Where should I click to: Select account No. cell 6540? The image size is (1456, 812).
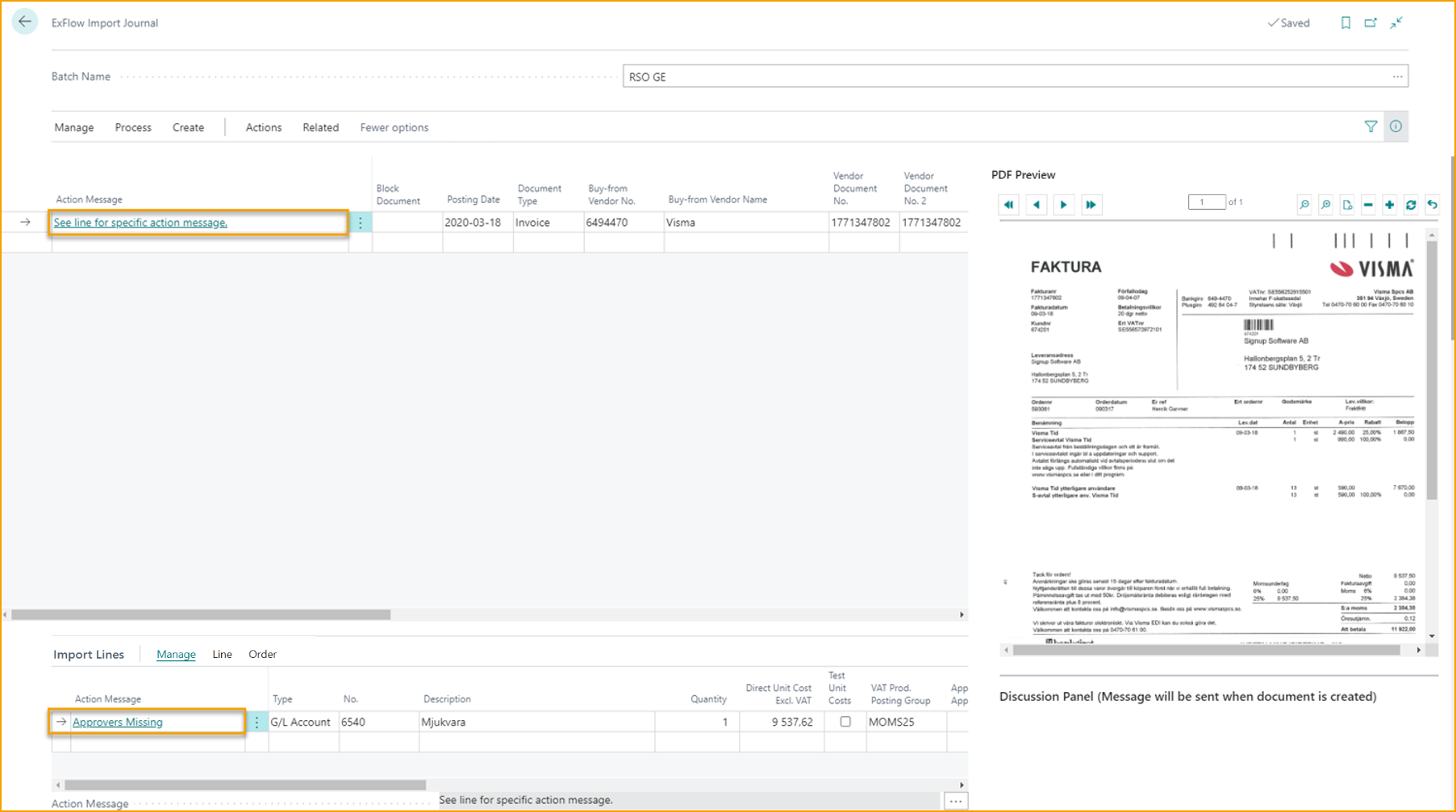tap(378, 722)
